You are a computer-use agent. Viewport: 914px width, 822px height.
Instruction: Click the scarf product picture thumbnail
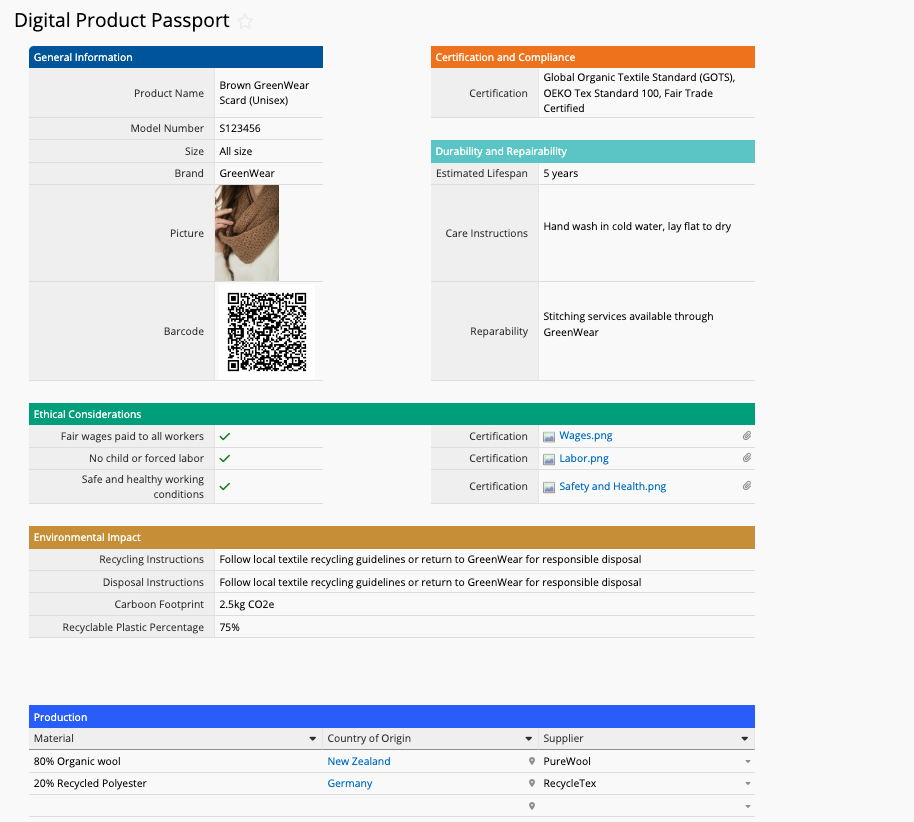(x=247, y=233)
